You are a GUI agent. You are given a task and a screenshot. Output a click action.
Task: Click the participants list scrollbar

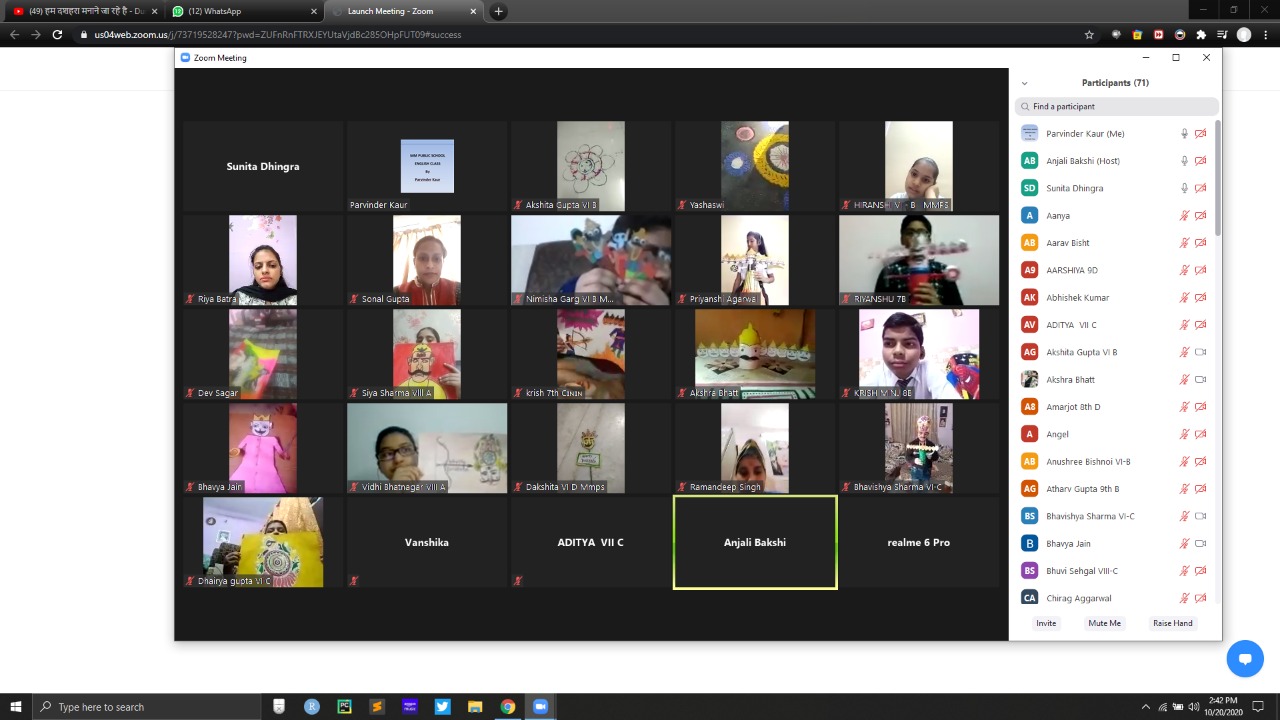[1217, 178]
